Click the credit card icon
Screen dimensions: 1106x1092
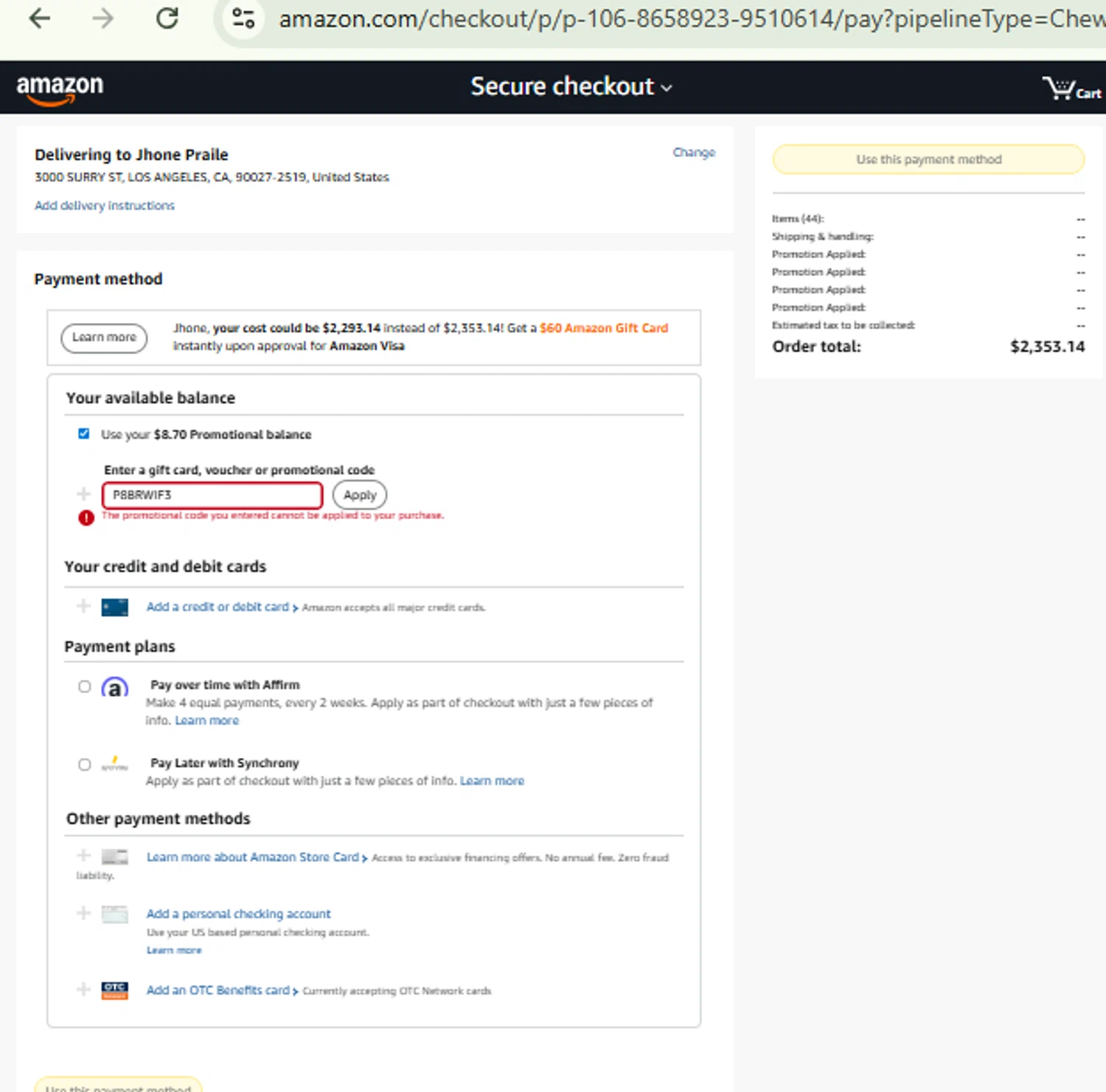click(114, 608)
